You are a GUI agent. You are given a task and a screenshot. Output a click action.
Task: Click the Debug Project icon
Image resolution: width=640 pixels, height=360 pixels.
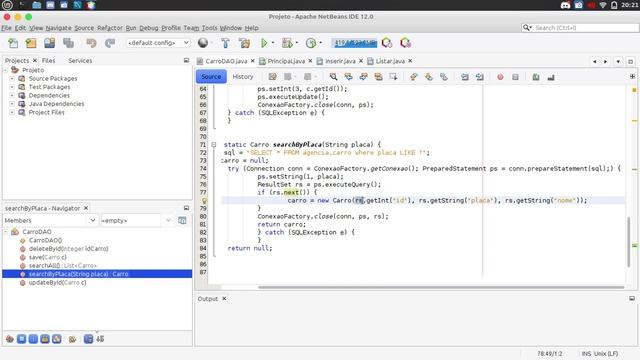click(x=287, y=43)
